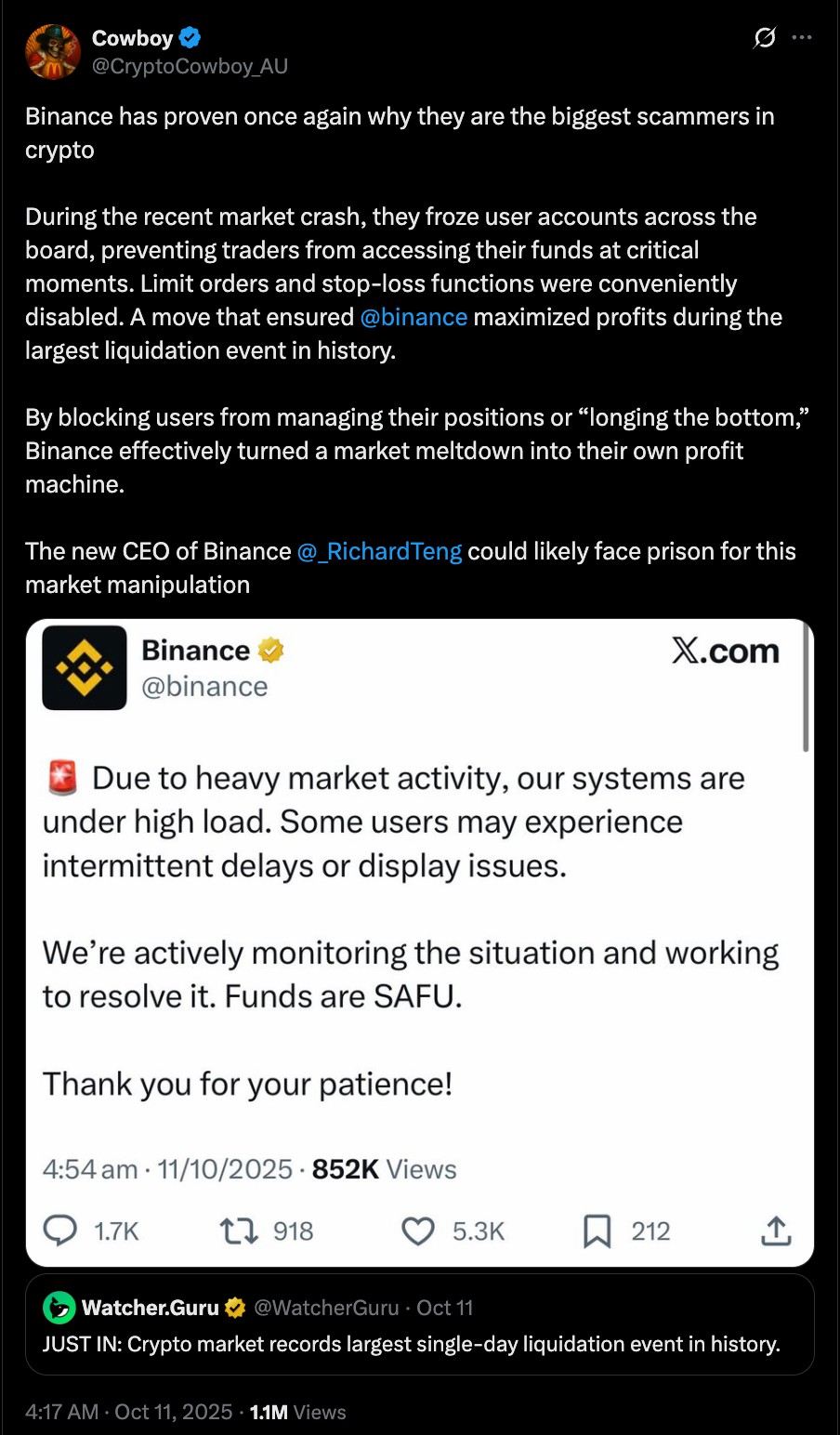Like the post via the heart icon
The image size is (840, 1435).
(x=417, y=1231)
